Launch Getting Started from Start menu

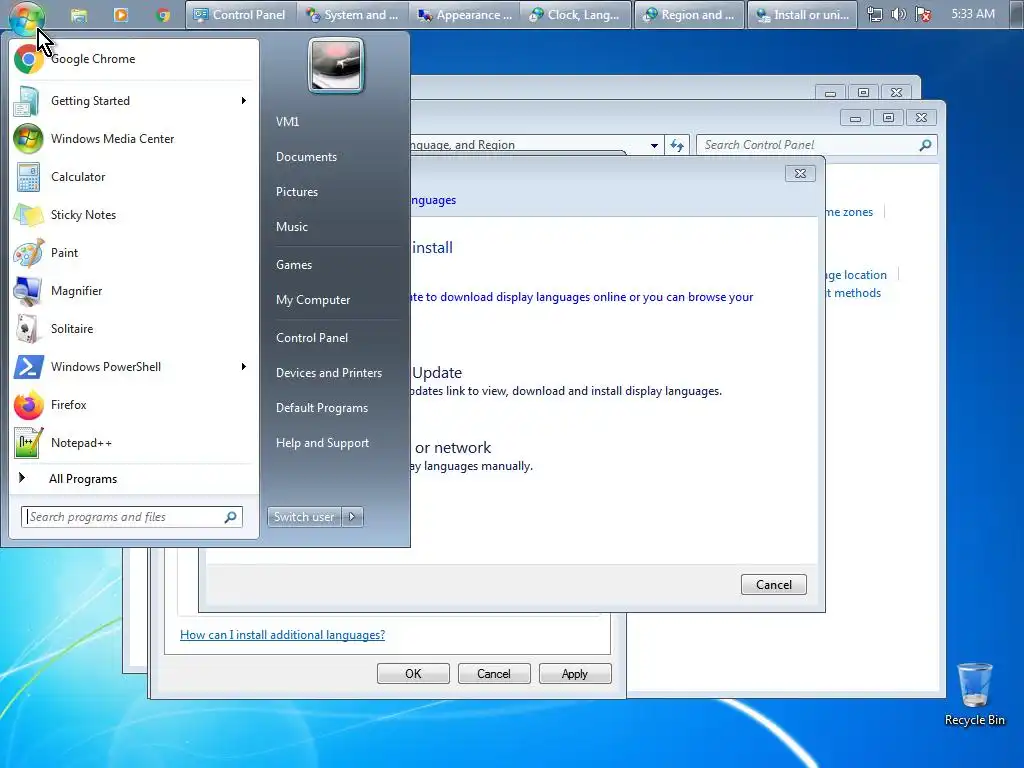pos(134,101)
